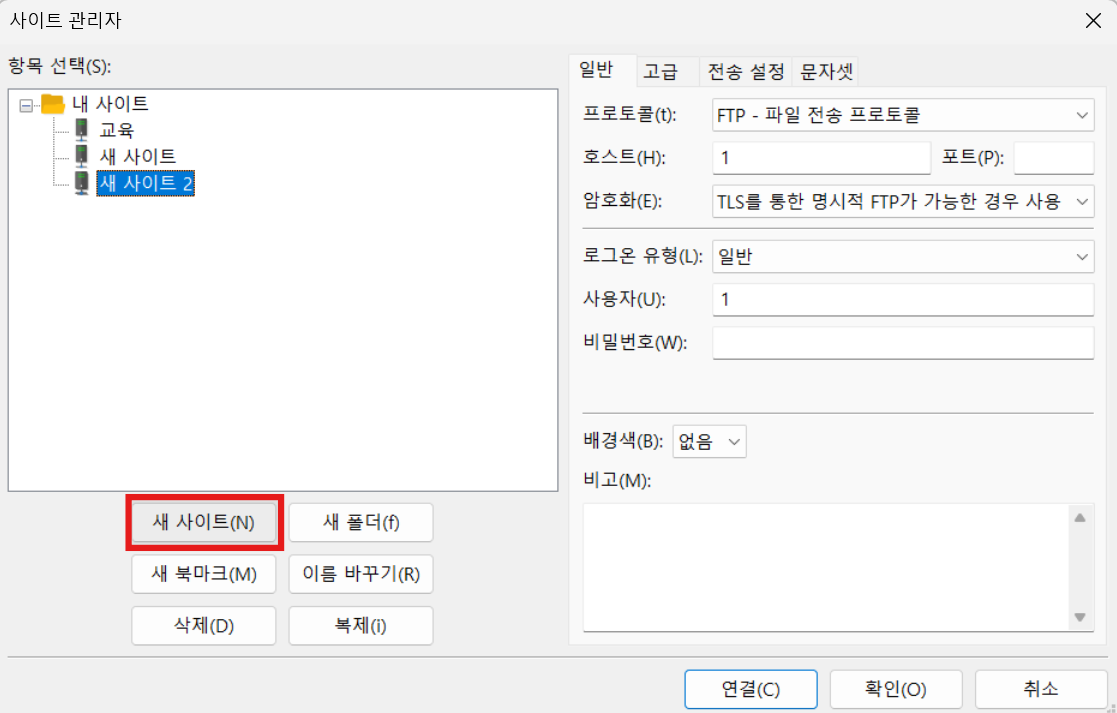Click the server icon next to 교육
The image size is (1117, 713).
[x=79, y=128]
